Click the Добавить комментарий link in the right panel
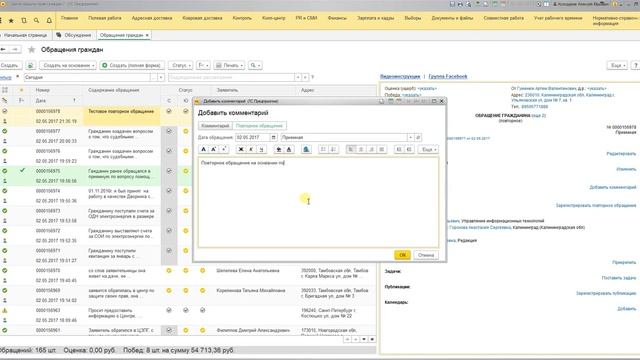This screenshot has height=360, width=640. (613, 187)
